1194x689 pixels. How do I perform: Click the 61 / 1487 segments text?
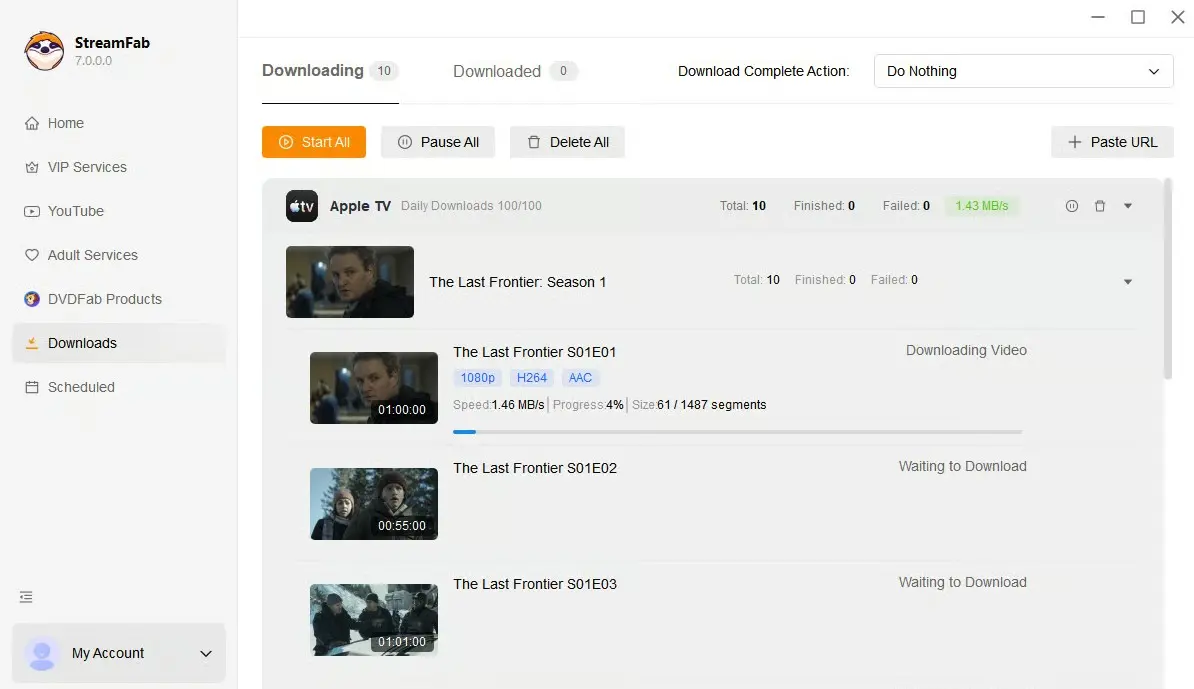[x=712, y=405]
